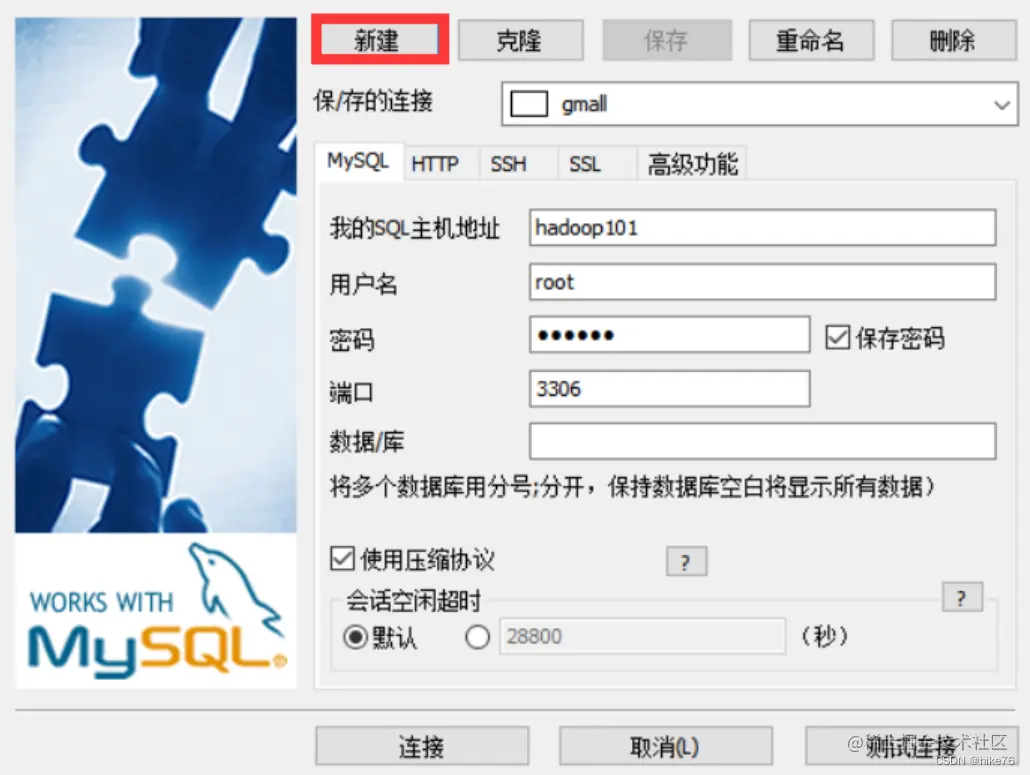1030x775 pixels.
Task: Click the dropdown chevron next to gmall
Action: coord(1001,104)
